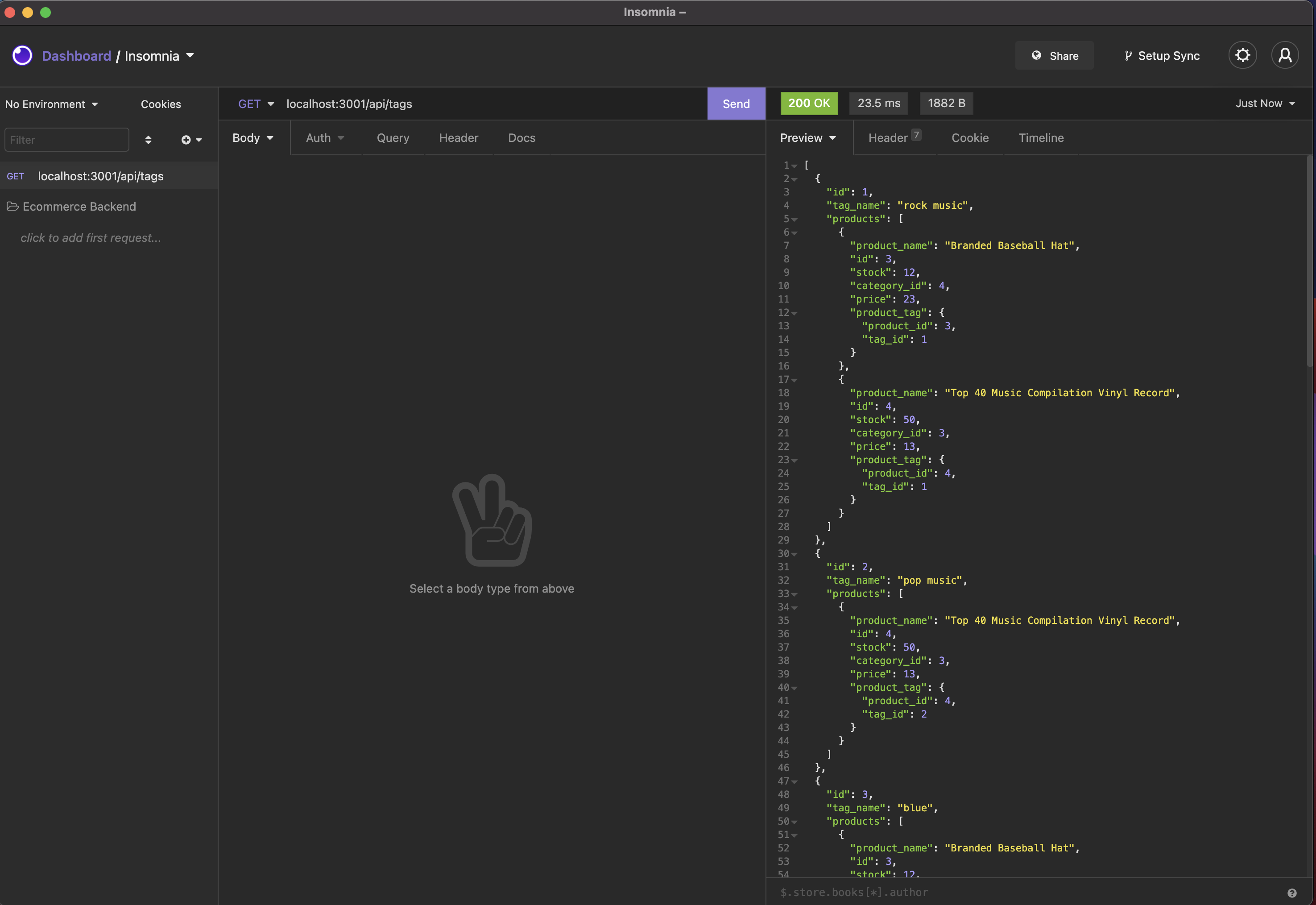The image size is (1316, 905).
Task: Switch to the Query tab
Action: pyautogui.click(x=393, y=138)
